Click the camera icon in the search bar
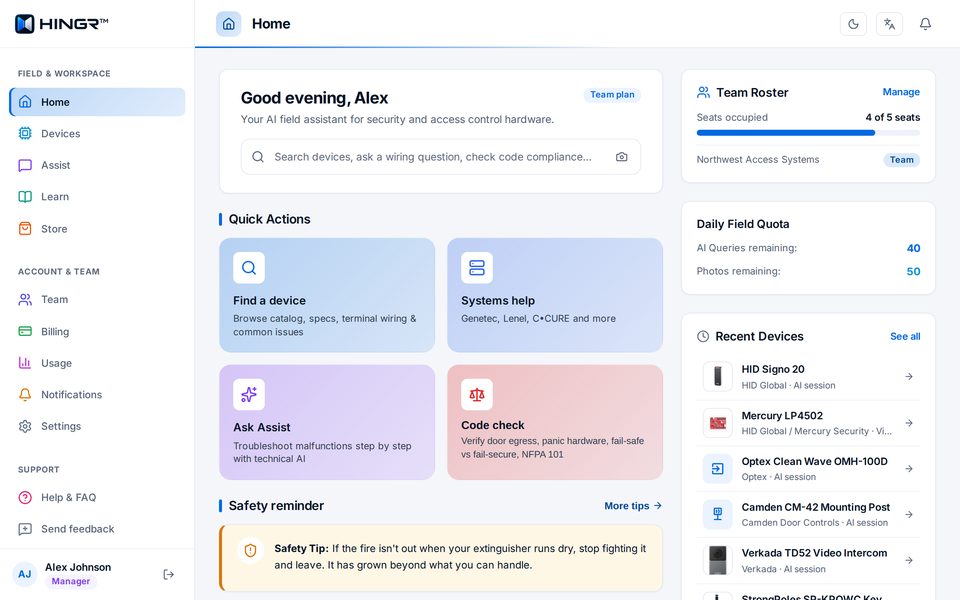This screenshot has width=960, height=600. (x=621, y=157)
